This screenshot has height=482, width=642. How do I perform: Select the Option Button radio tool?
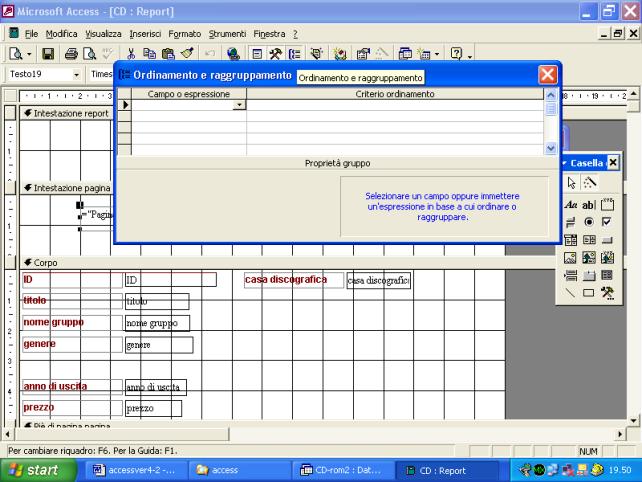[x=588, y=222]
